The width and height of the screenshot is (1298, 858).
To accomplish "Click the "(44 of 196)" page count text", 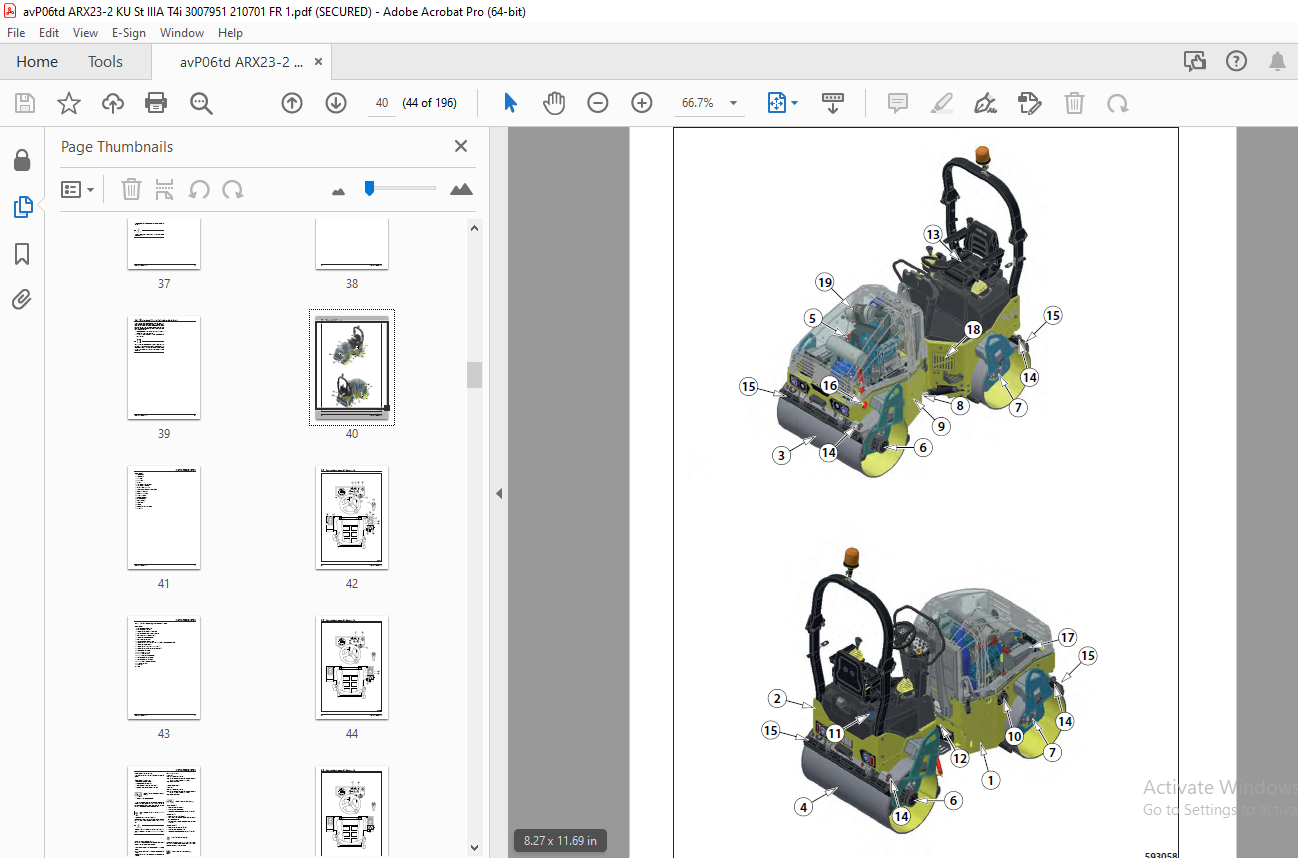I will tap(429, 103).
